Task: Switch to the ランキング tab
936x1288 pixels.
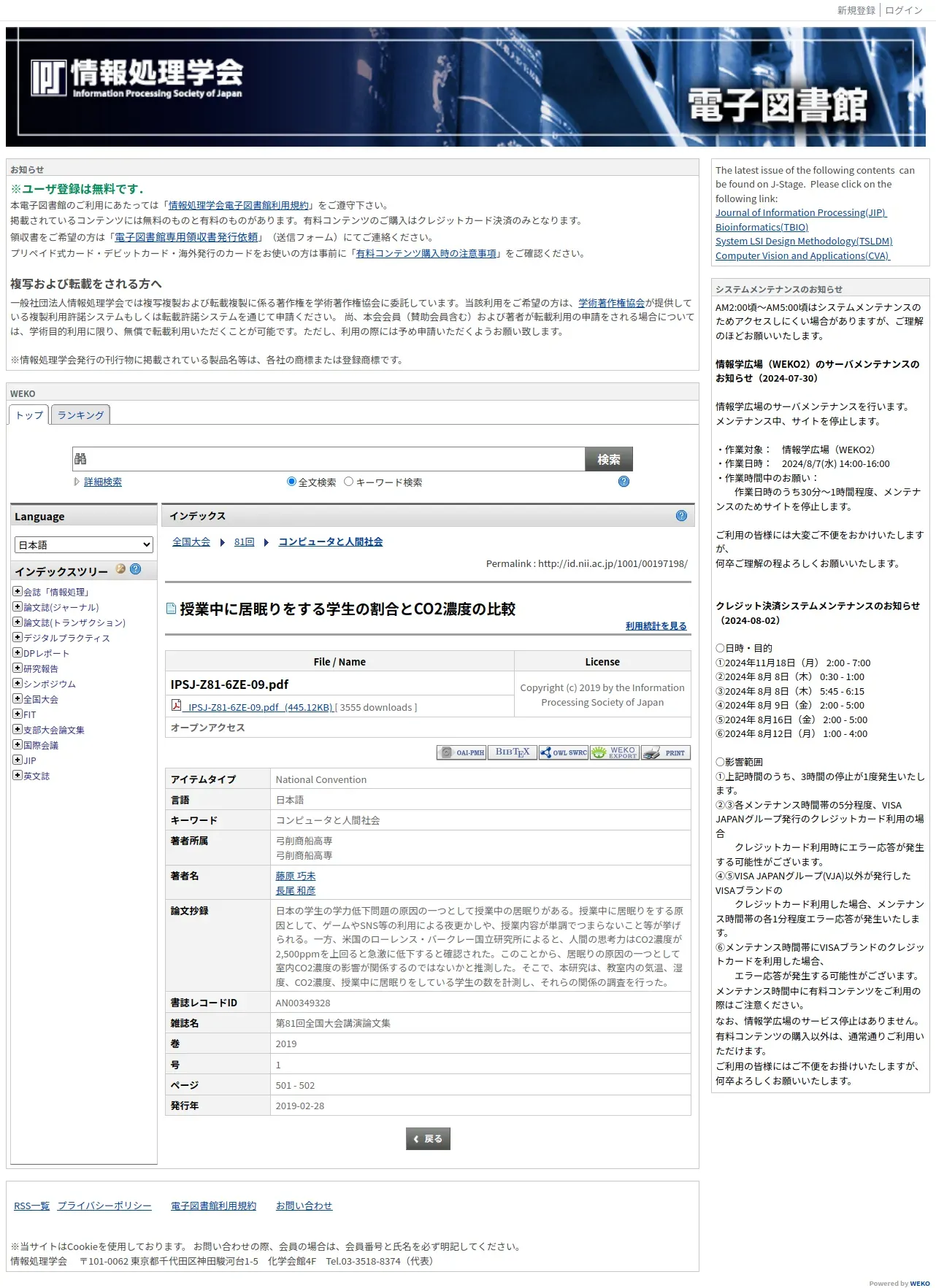Action: (x=80, y=414)
